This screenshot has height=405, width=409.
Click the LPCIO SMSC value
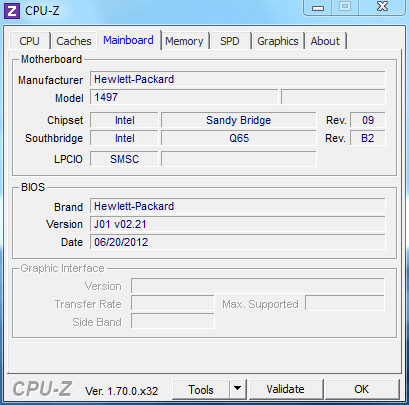coord(124,159)
